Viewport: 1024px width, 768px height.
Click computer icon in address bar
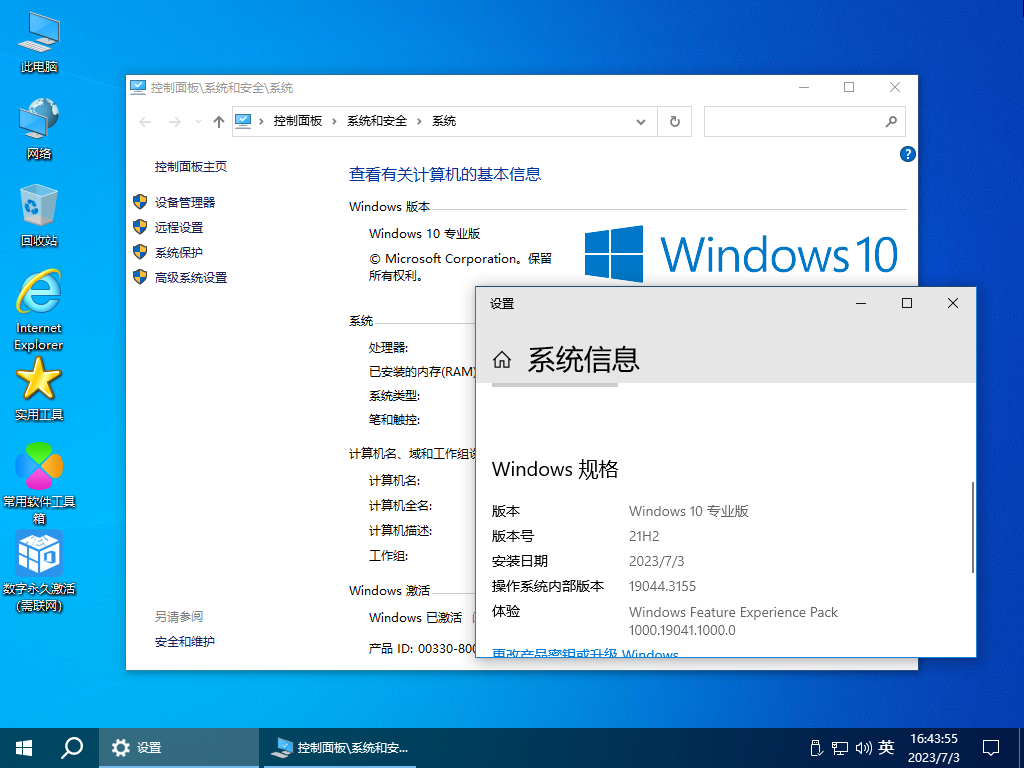(243, 121)
